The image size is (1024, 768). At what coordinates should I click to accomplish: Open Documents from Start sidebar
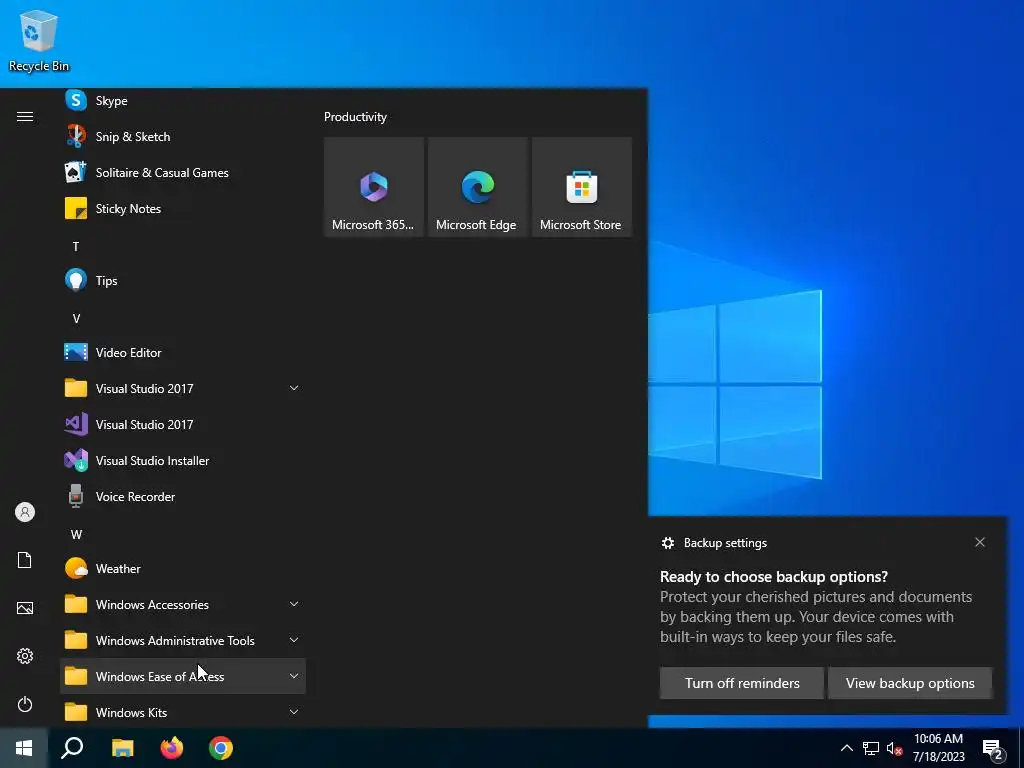point(25,560)
